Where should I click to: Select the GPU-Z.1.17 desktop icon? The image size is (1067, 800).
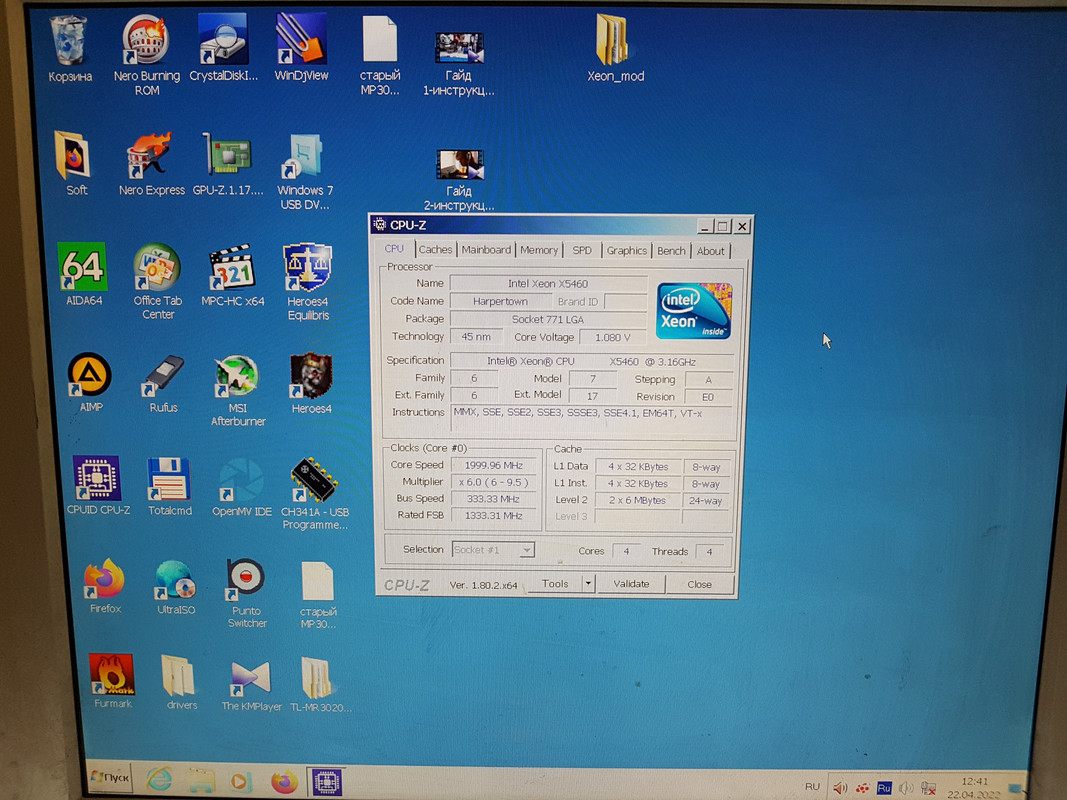(227, 163)
